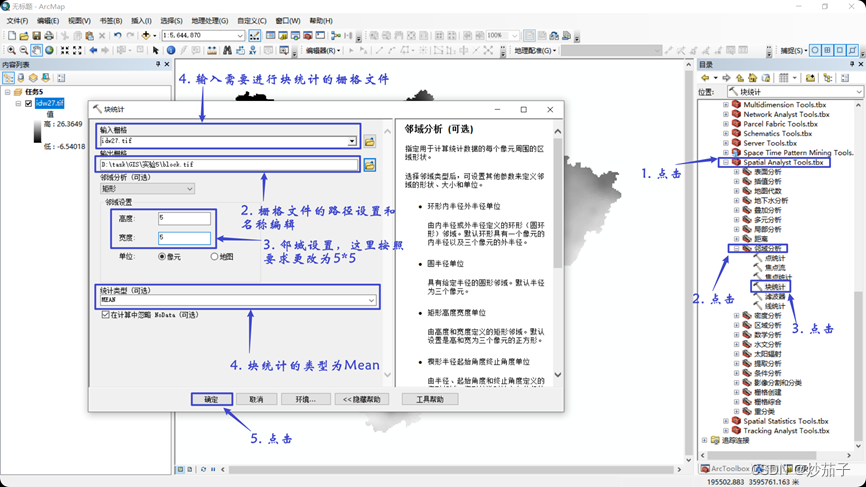Switch contents list to List By Selection
This screenshot has width=866, height=487.
point(45,78)
